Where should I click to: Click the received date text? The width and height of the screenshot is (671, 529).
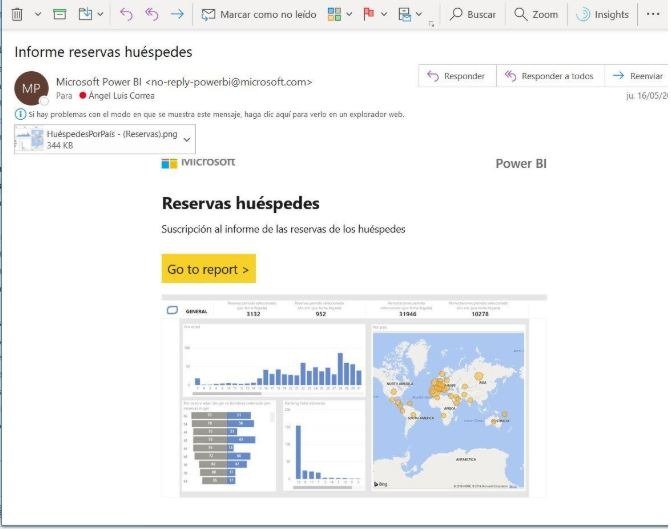[646, 96]
